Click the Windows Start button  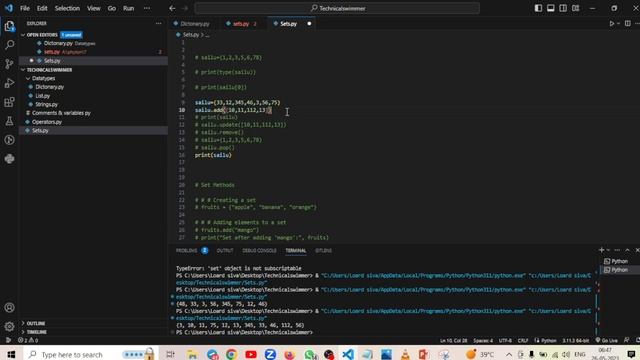11,354
